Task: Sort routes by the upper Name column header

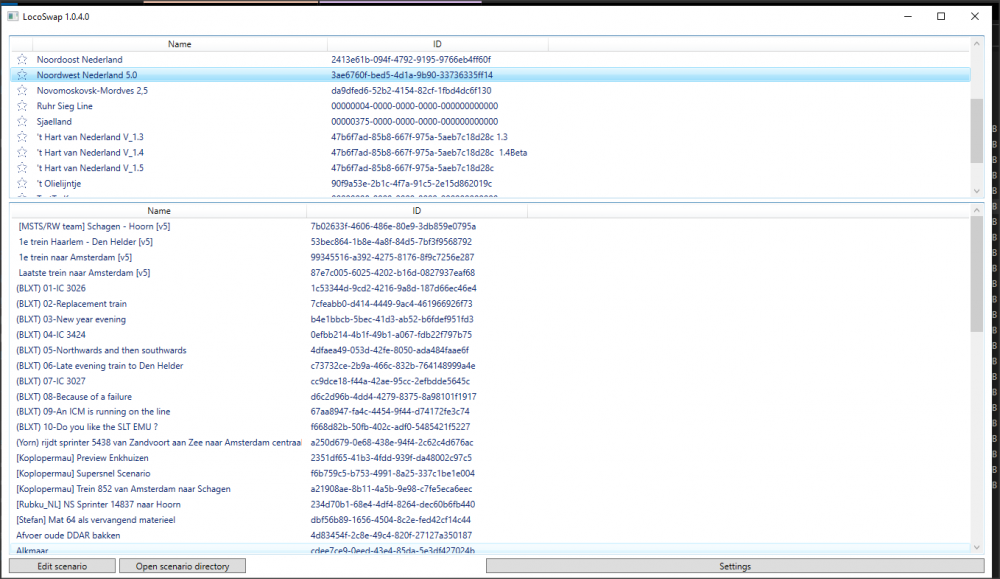Action: point(179,44)
